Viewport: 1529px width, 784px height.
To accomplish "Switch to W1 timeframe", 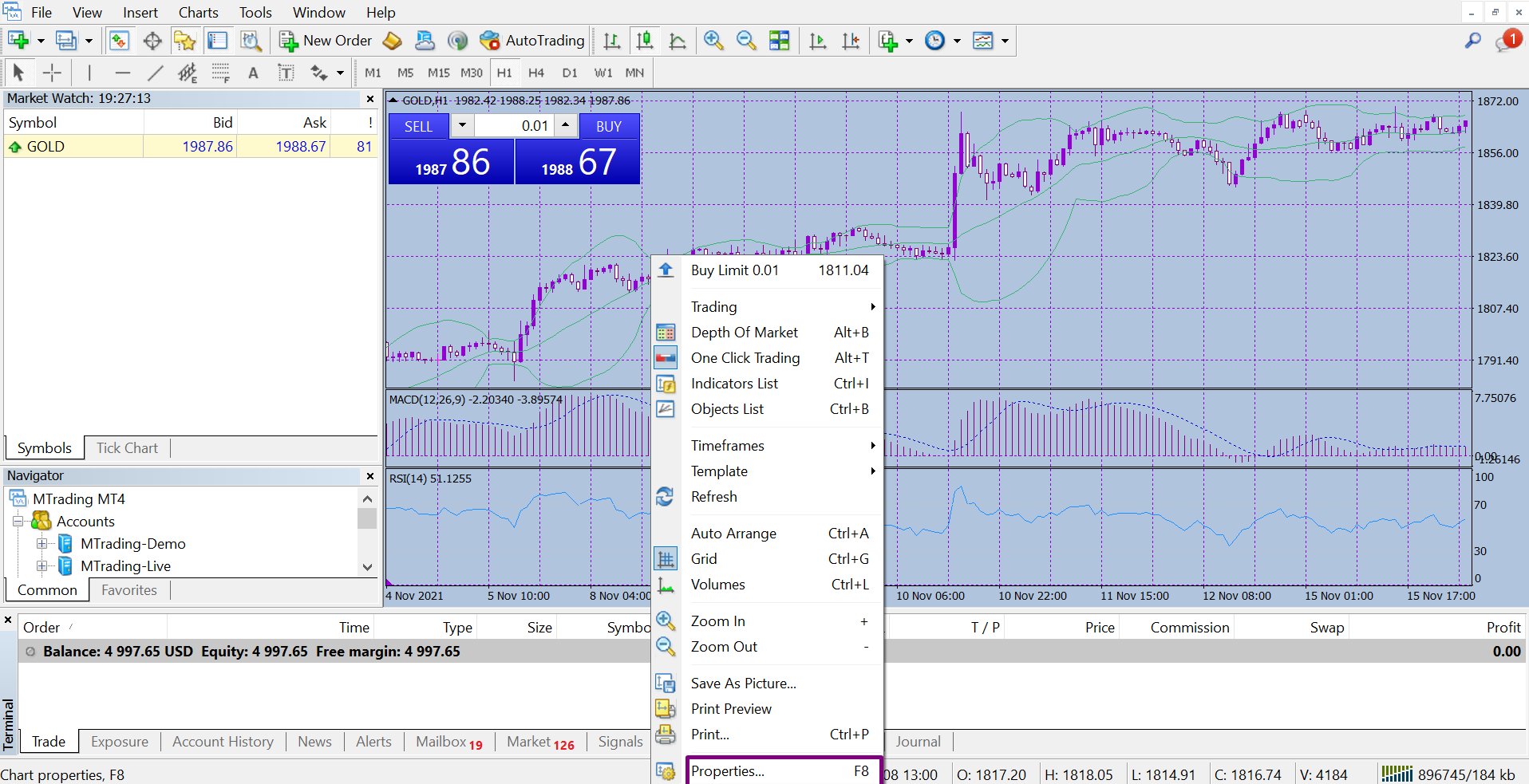I will pos(603,73).
